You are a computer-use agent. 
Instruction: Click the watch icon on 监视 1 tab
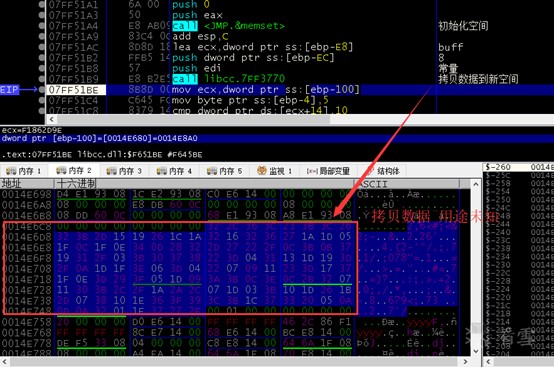261,171
